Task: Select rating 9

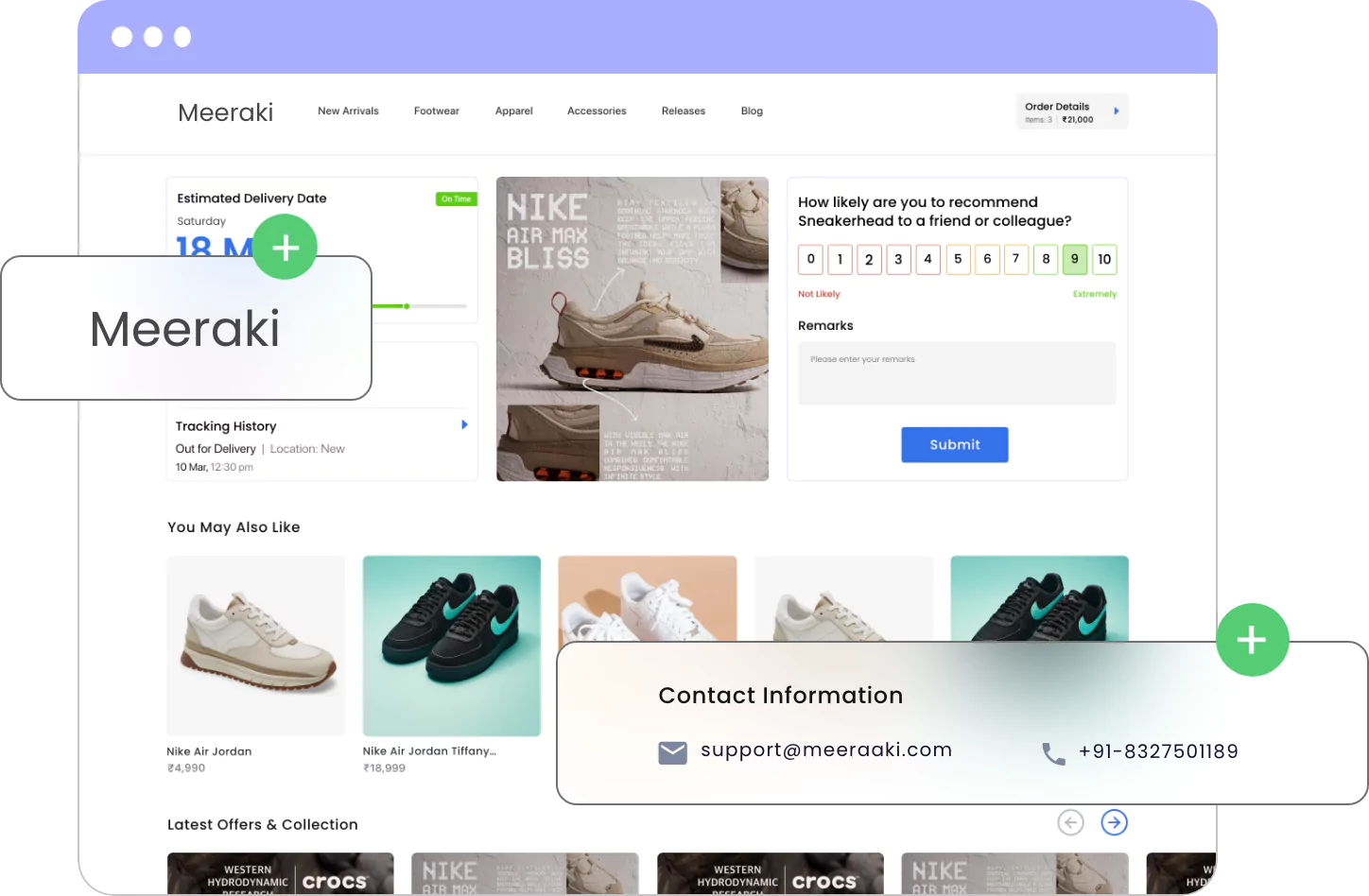Action: click(x=1075, y=259)
